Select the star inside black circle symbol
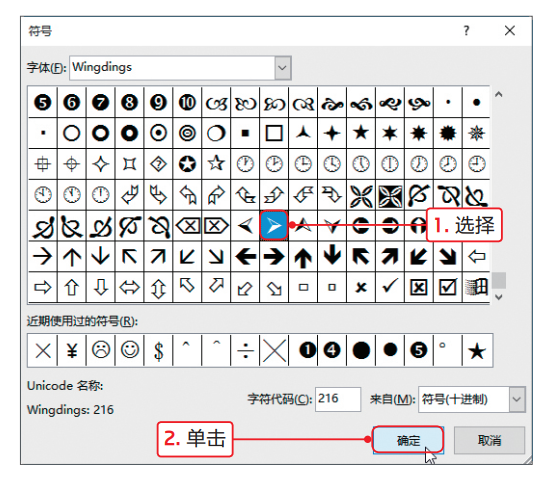Image resolution: width=549 pixels, height=479 pixels. (x=187, y=164)
